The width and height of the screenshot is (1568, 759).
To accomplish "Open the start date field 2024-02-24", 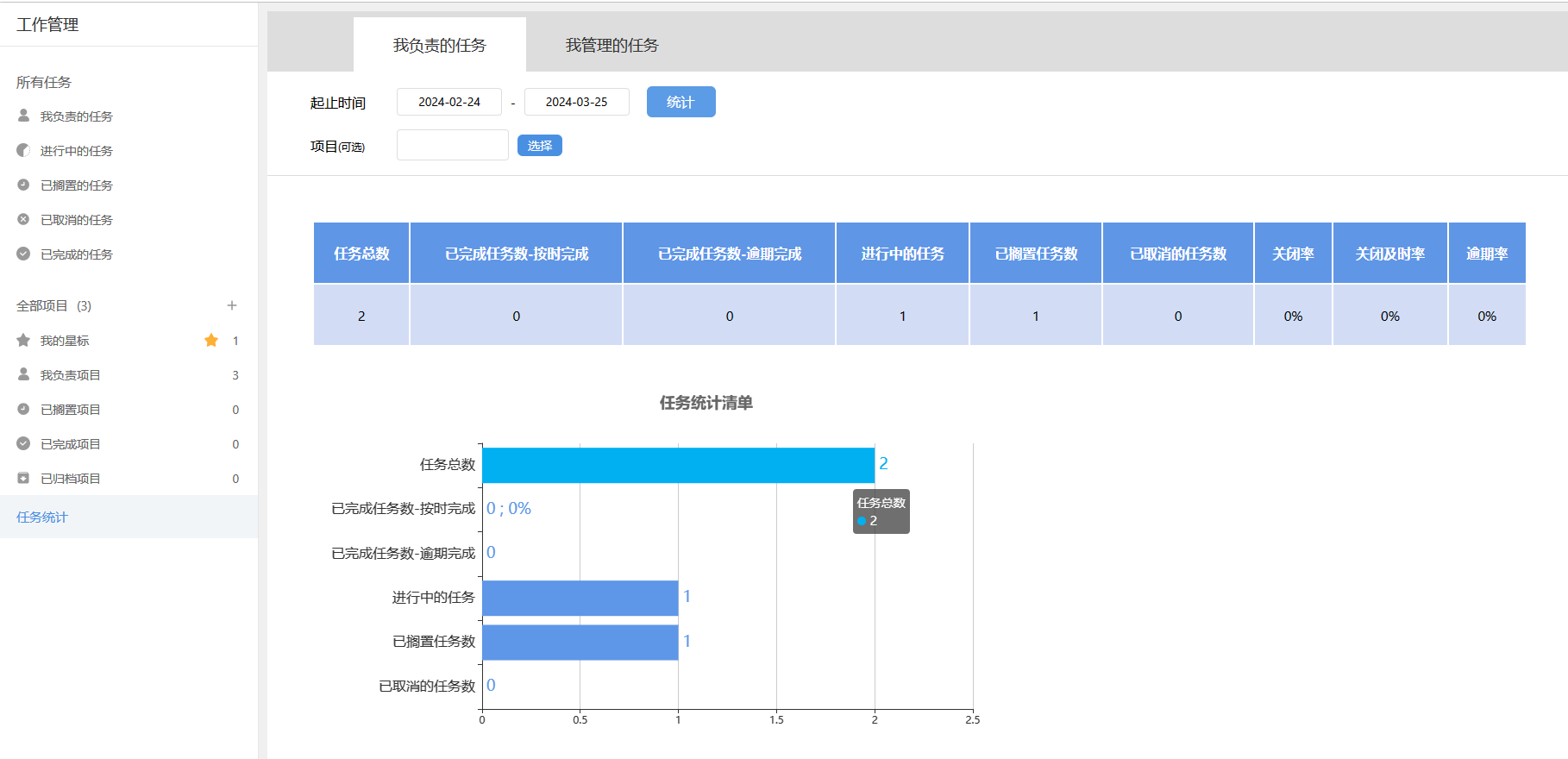I will (x=448, y=102).
